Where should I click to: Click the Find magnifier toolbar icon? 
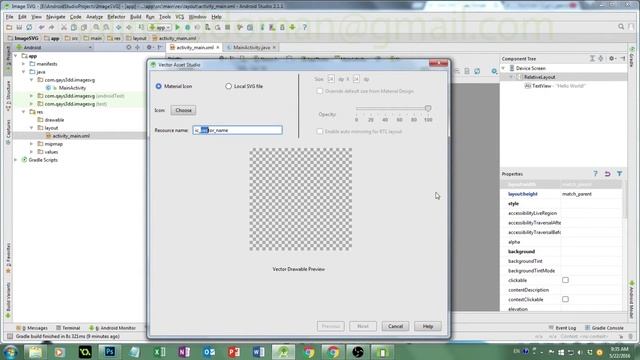click(x=96, y=27)
